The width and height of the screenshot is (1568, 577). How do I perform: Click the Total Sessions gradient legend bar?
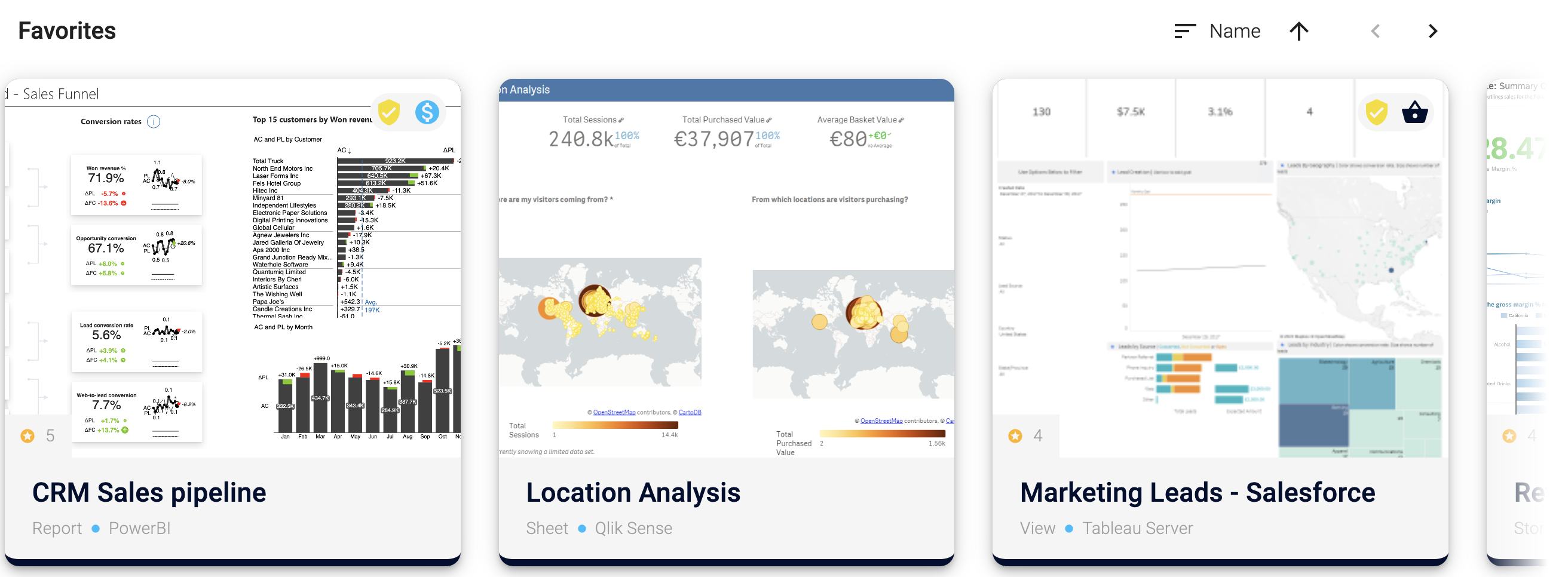pos(615,425)
